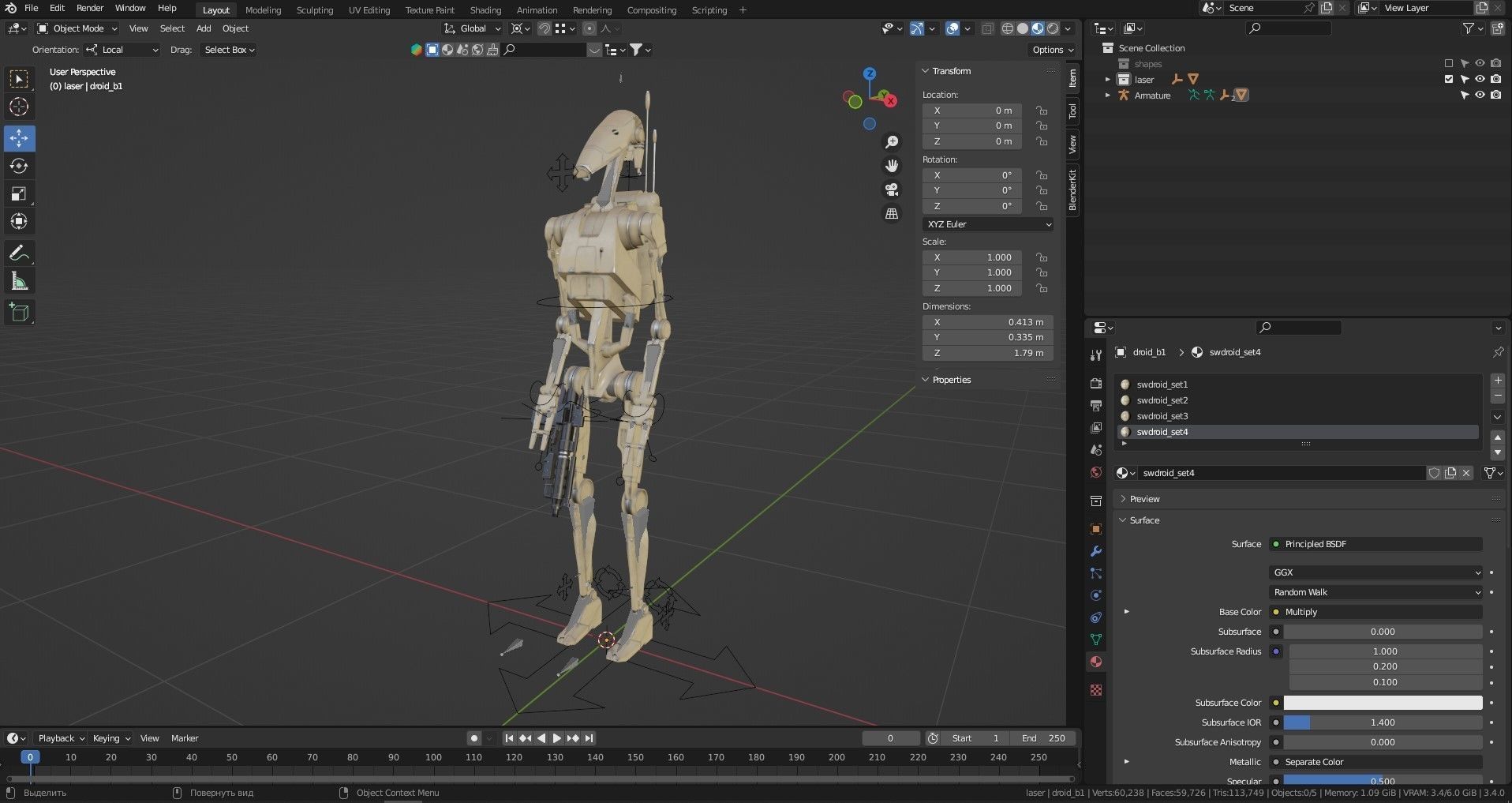
Task: Activate the Move tool
Action: [19, 138]
